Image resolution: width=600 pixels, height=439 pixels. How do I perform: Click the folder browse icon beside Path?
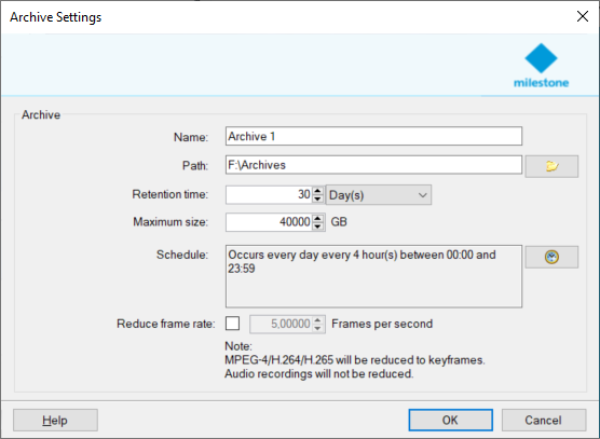click(x=551, y=167)
